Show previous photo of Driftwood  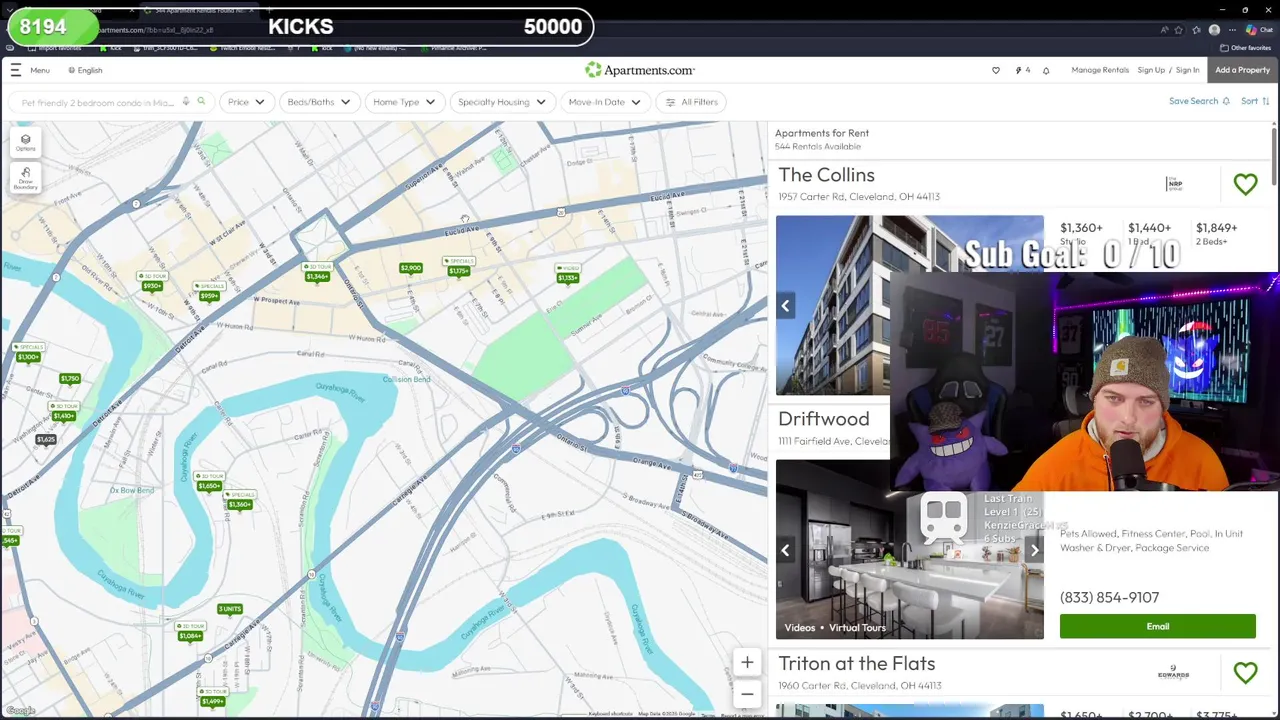(x=786, y=550)
